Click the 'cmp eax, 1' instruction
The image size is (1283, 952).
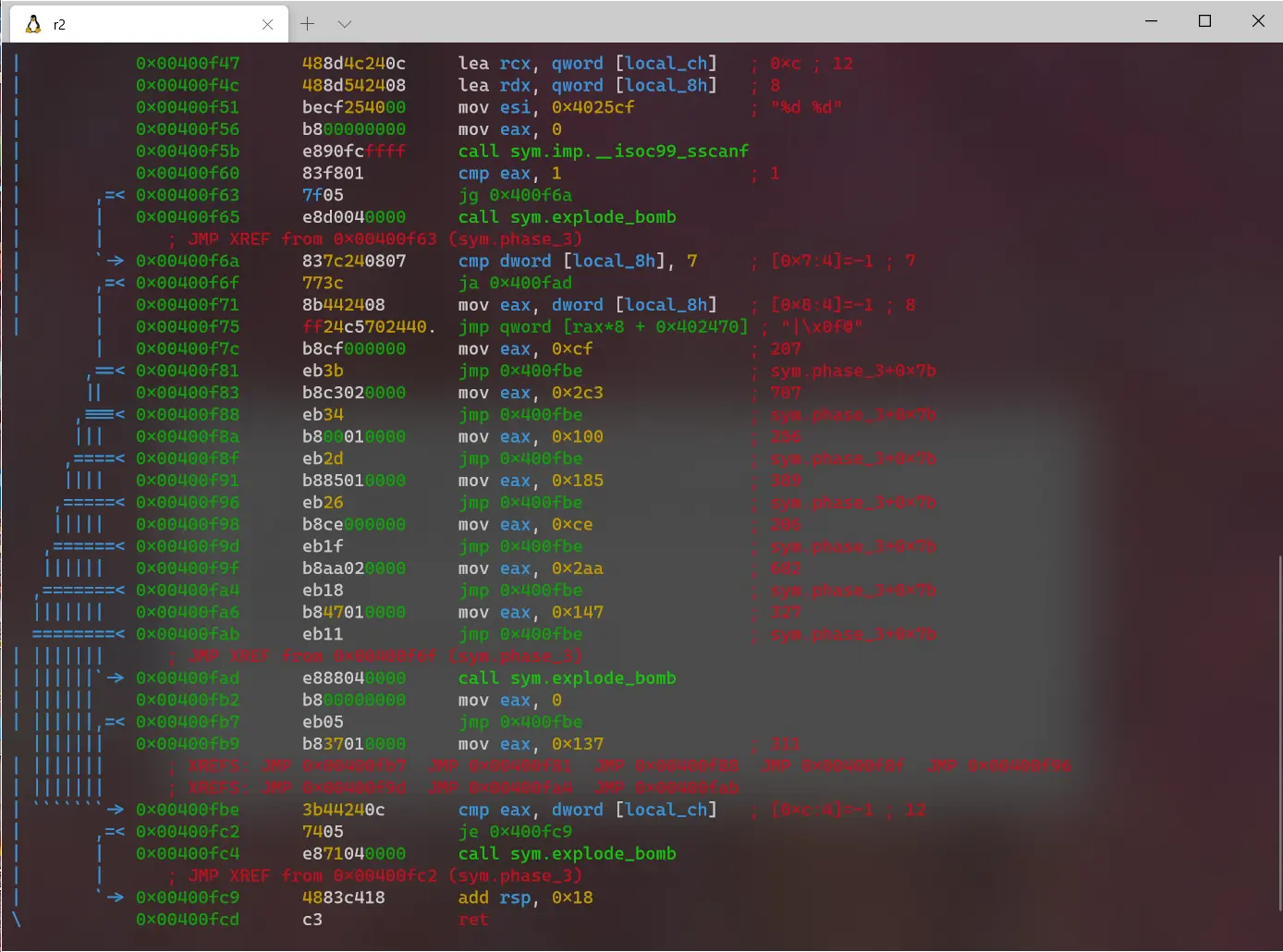coord(510,174)
